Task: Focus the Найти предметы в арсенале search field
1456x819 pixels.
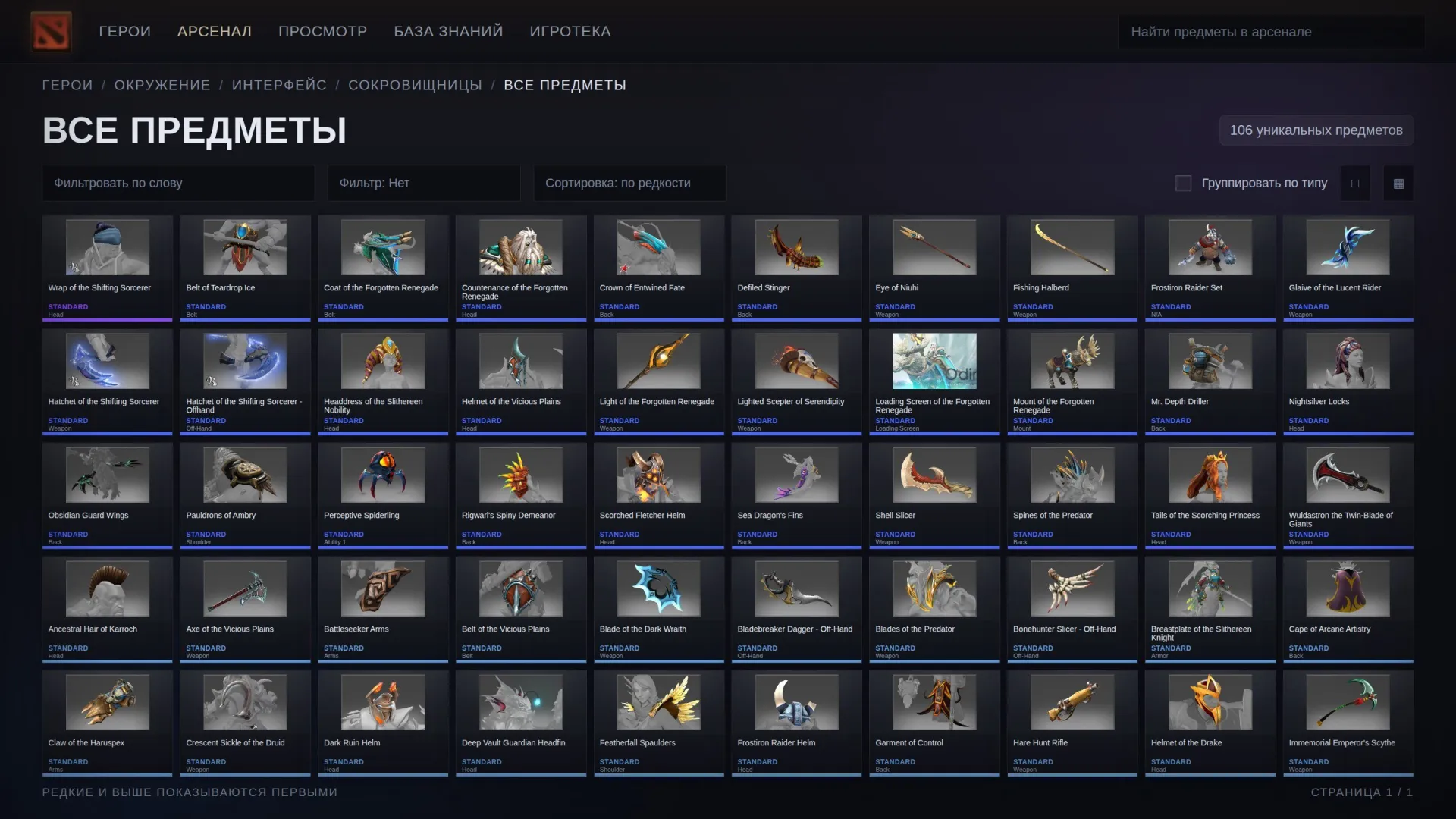Action: (x=1271, y=32)
